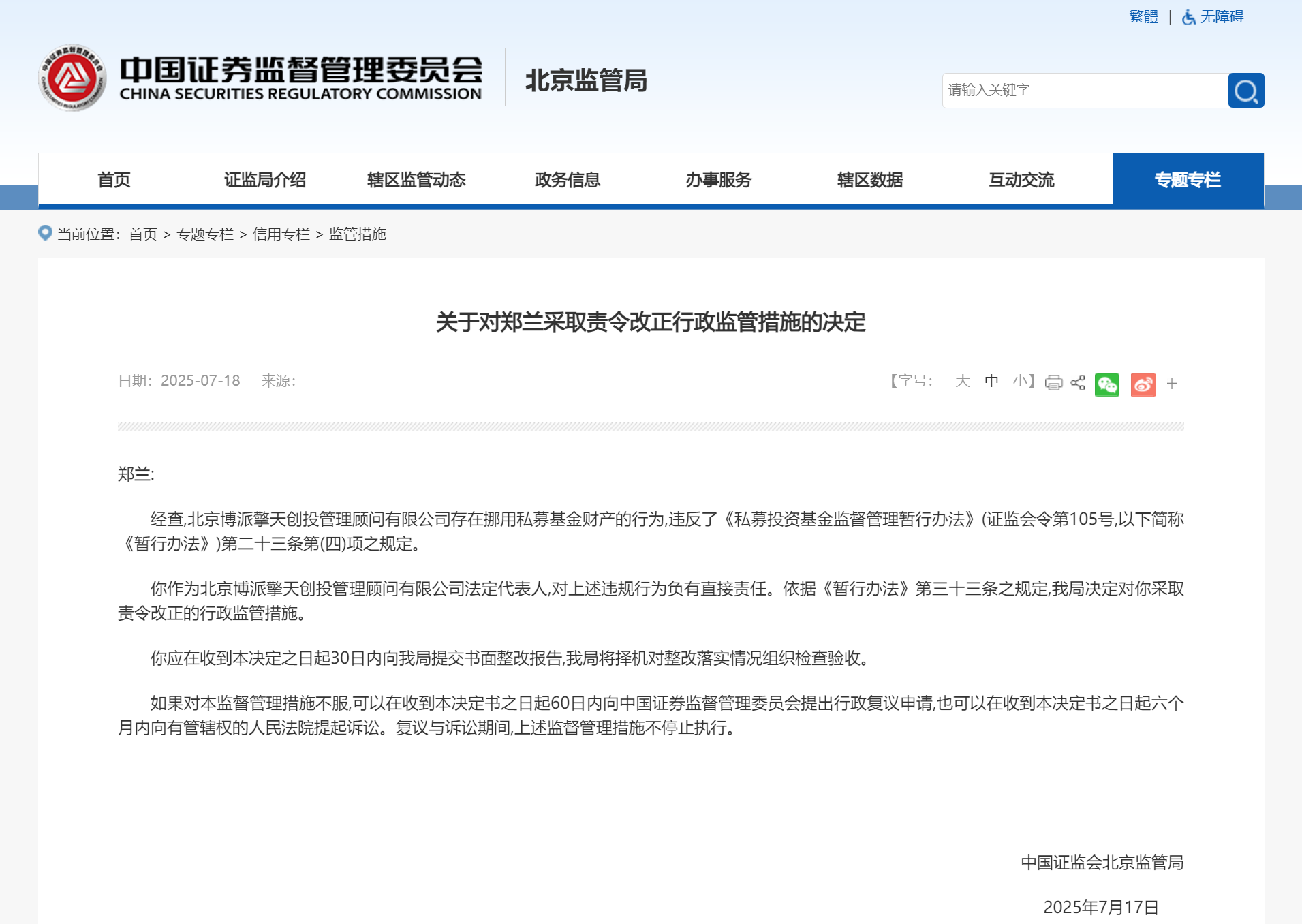Click paragraph starting 经查,北京博派擎天
Viewport: 1302px width, 924px height.
651,532
